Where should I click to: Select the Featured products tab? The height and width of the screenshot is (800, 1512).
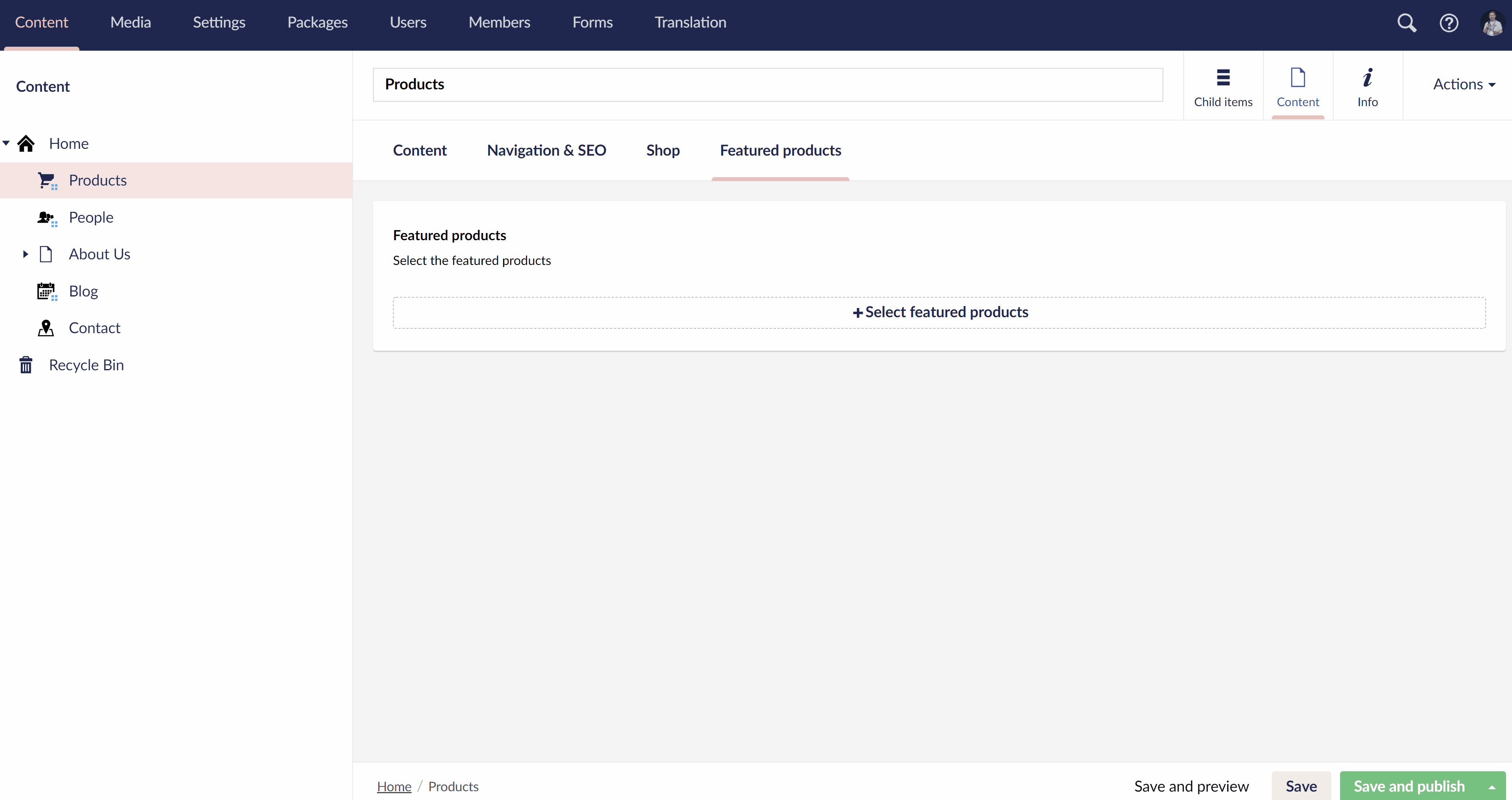(780, 150)
